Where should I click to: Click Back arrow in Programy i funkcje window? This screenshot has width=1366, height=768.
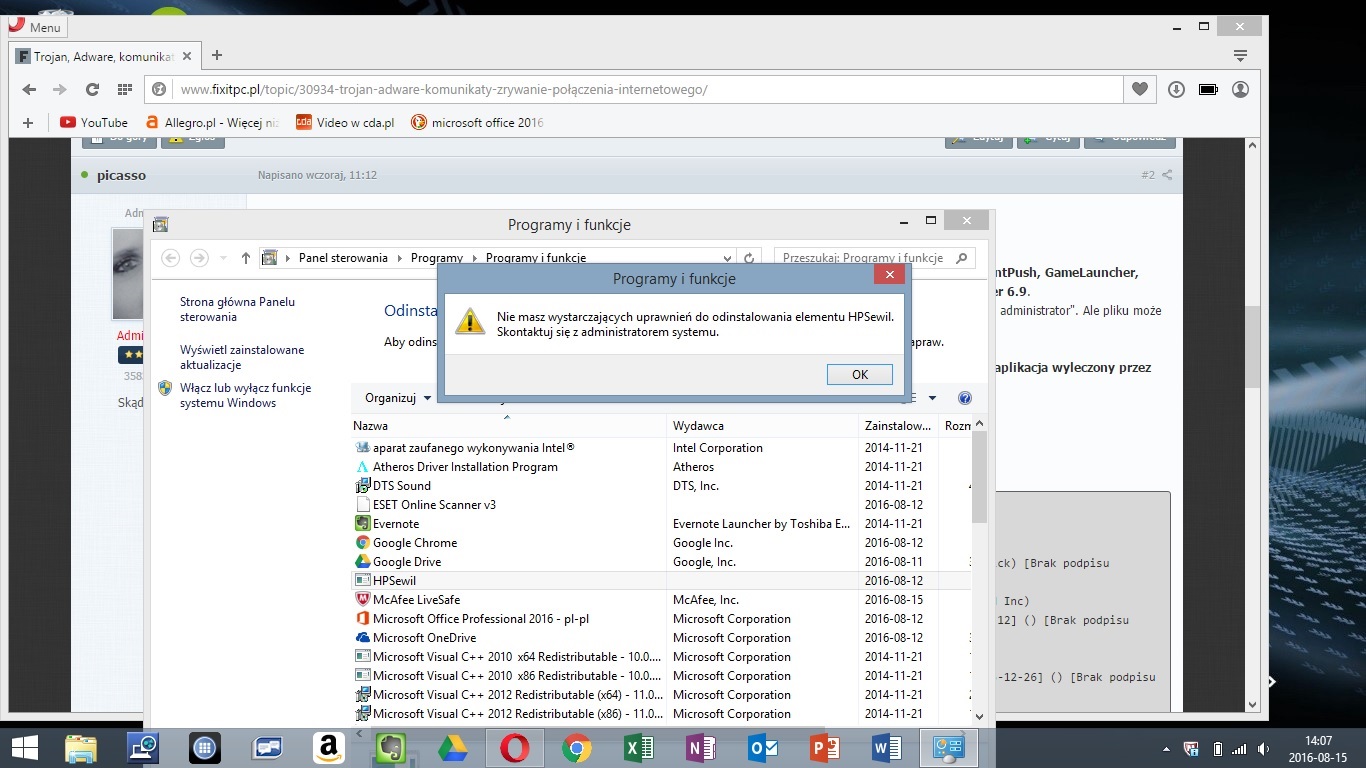[170, 257]
